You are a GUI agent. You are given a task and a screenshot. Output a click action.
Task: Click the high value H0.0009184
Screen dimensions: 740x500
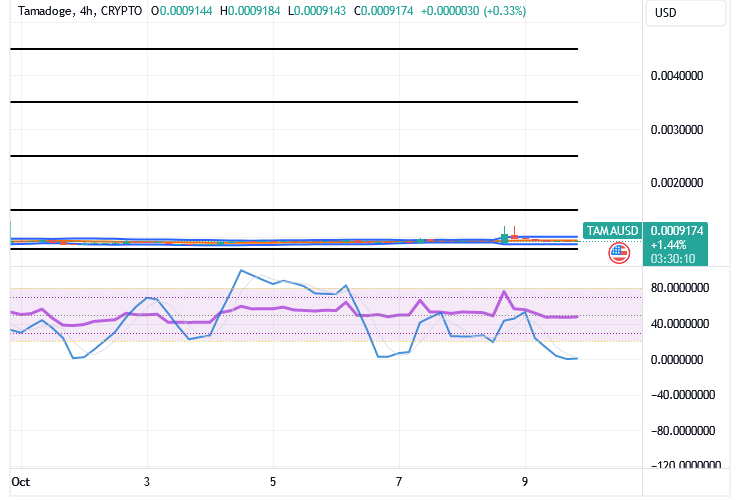[250, 11]
